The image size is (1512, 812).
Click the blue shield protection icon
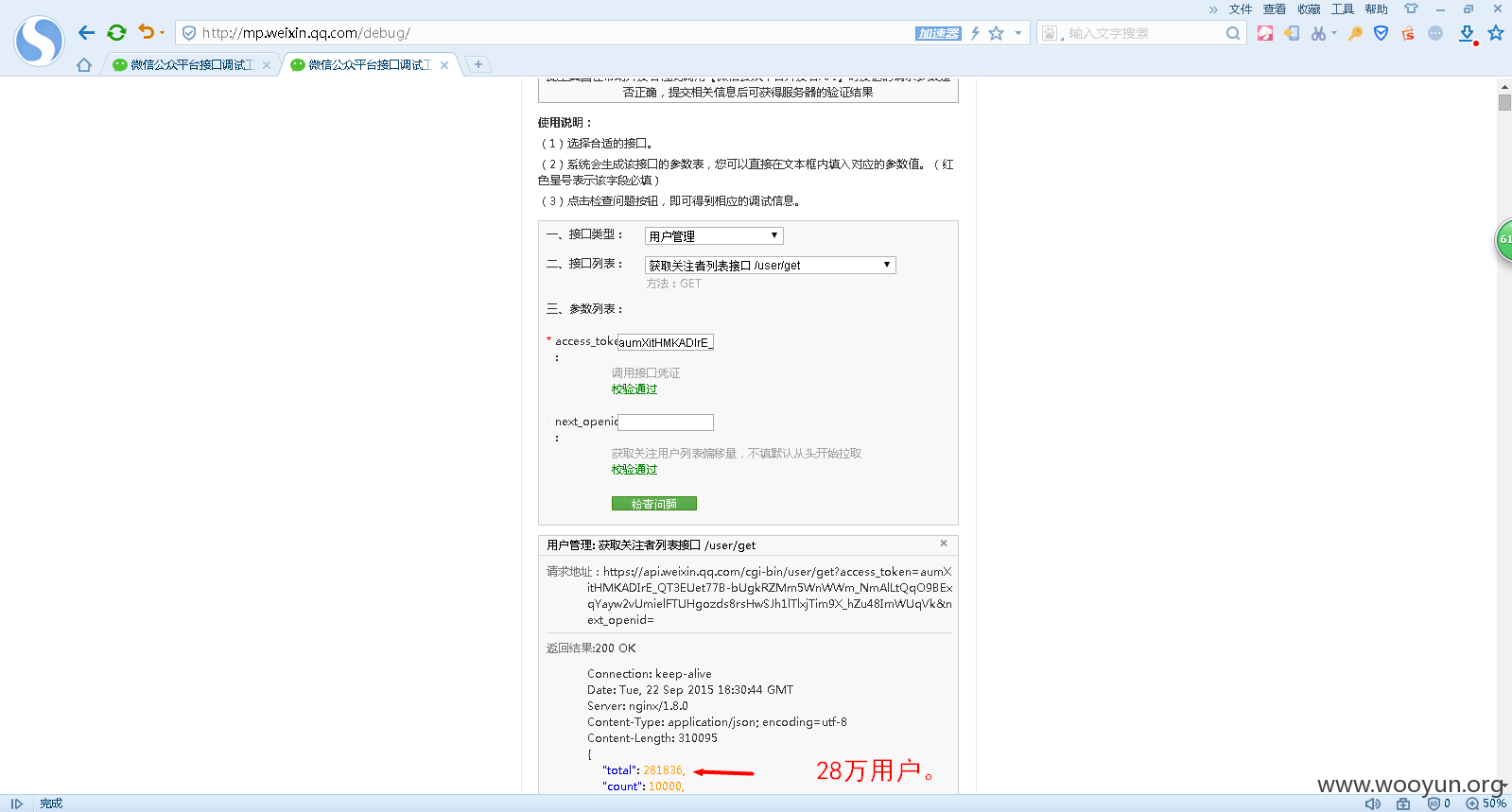[1382, 33]
